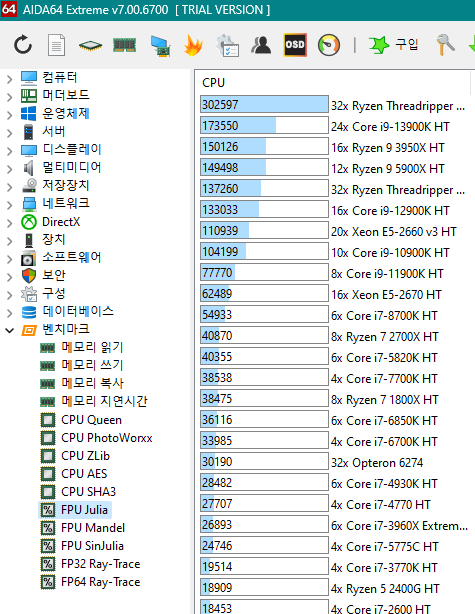Open the OSD panel icon
The height and width of the screenshot is (614, 475).
click(x=295, y=45)
